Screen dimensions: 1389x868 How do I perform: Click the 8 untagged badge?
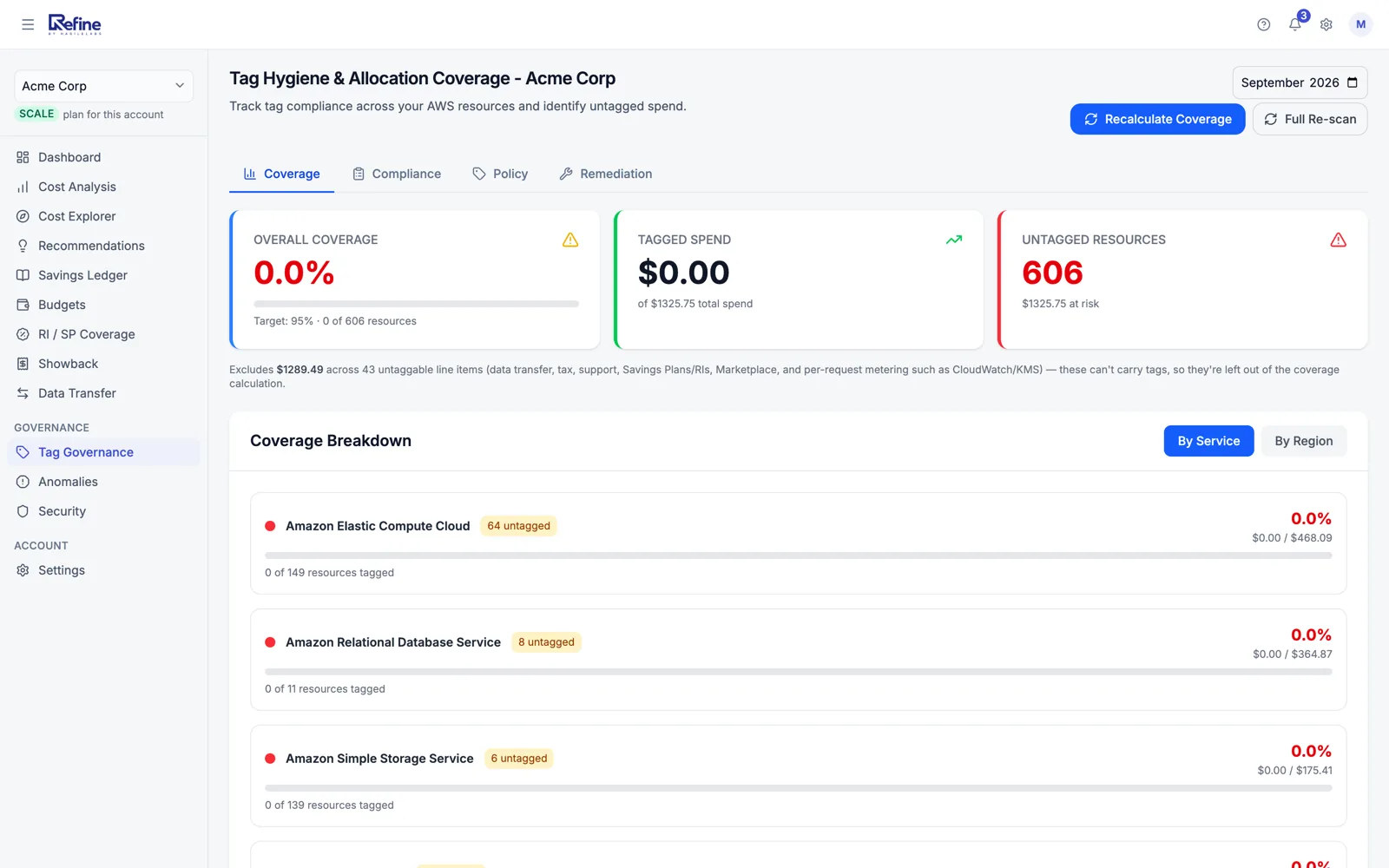tap(546, 642)
